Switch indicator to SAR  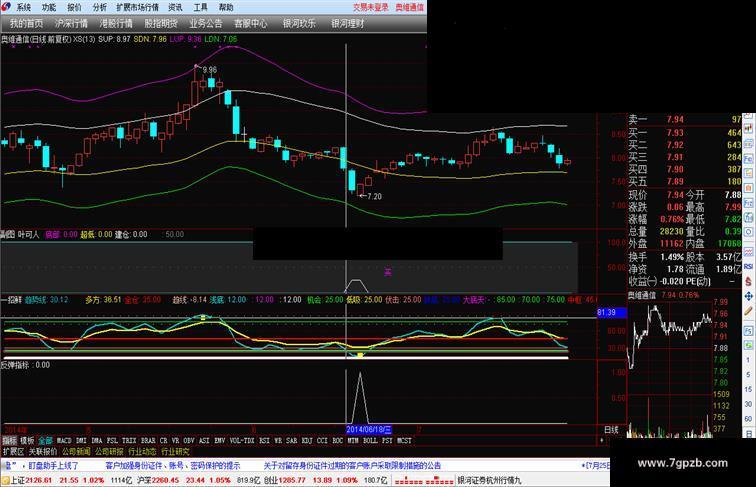pyautogui.click(x=292, y=440)
